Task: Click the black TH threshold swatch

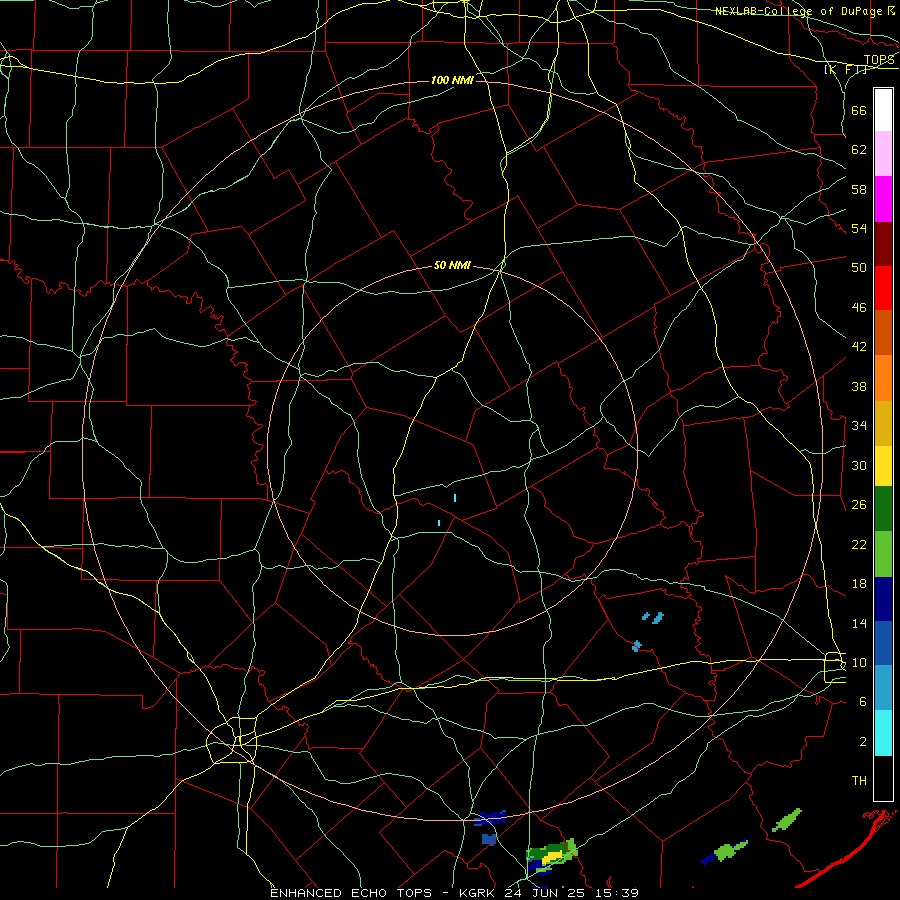Action: [x=883, y=778]
